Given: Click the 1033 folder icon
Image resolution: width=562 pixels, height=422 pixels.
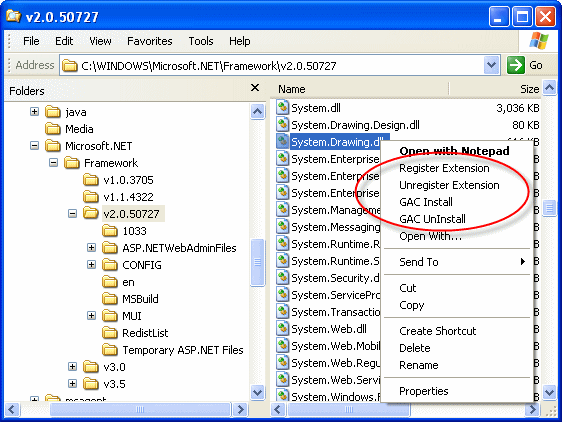Looking at the screenshot, I should (x=110, y=231).
